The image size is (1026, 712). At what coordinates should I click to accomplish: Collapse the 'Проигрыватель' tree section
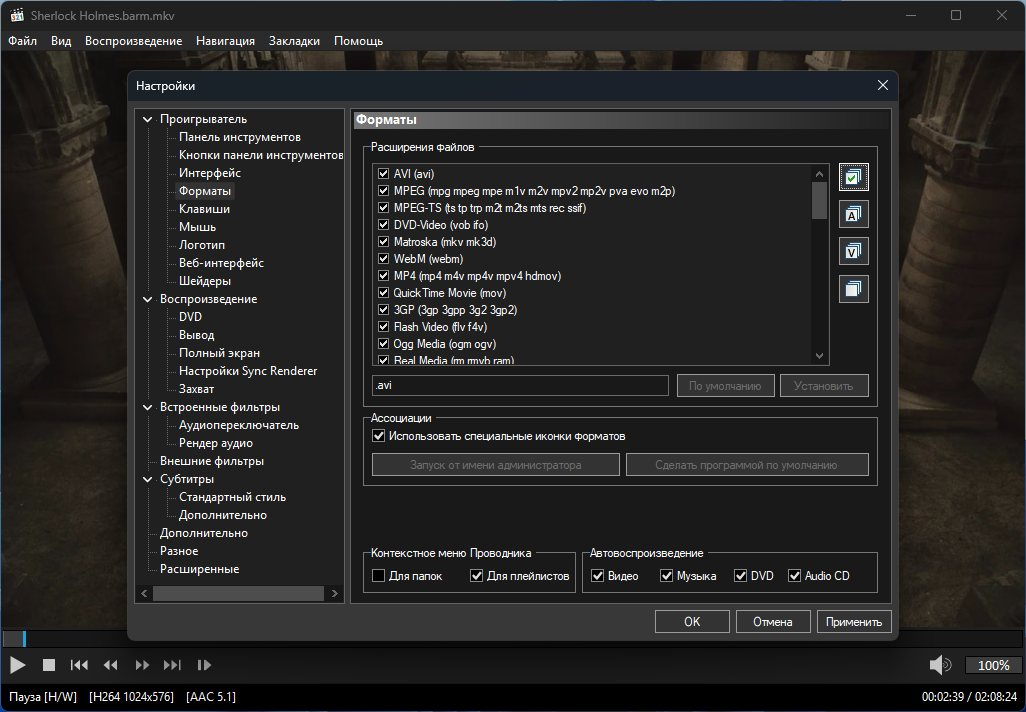coord(148,119)
